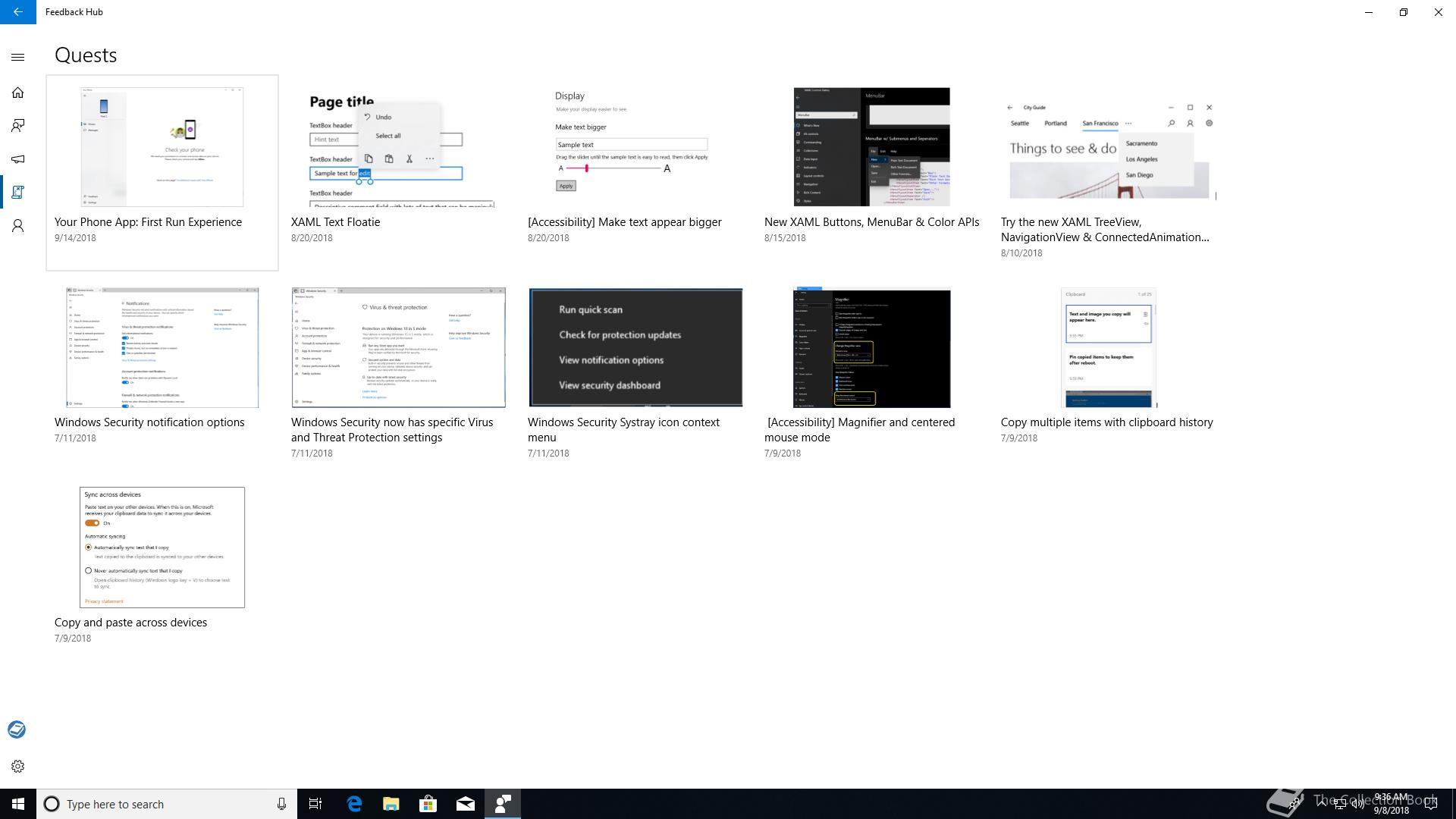Open Copy and paste across devices thumbnail
The width and height of the screenshot is (1456, 819).
[x=162, y=548]
